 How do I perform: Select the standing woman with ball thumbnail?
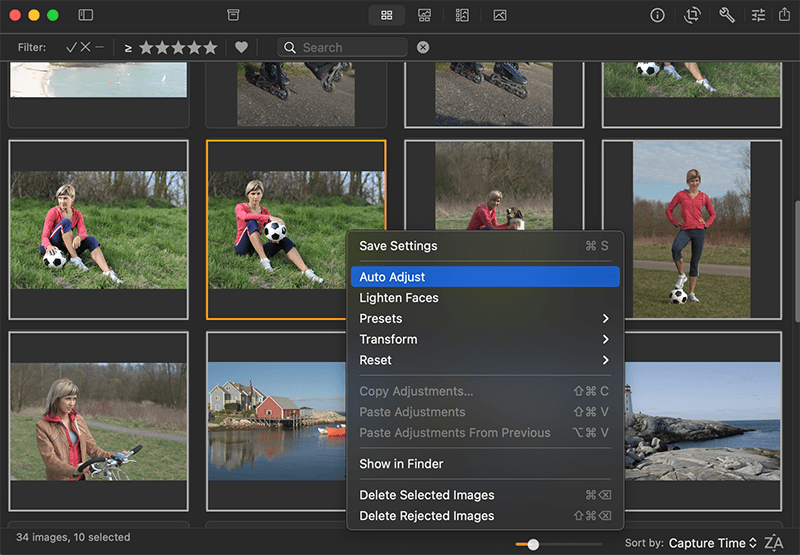(x=692, y=230)
